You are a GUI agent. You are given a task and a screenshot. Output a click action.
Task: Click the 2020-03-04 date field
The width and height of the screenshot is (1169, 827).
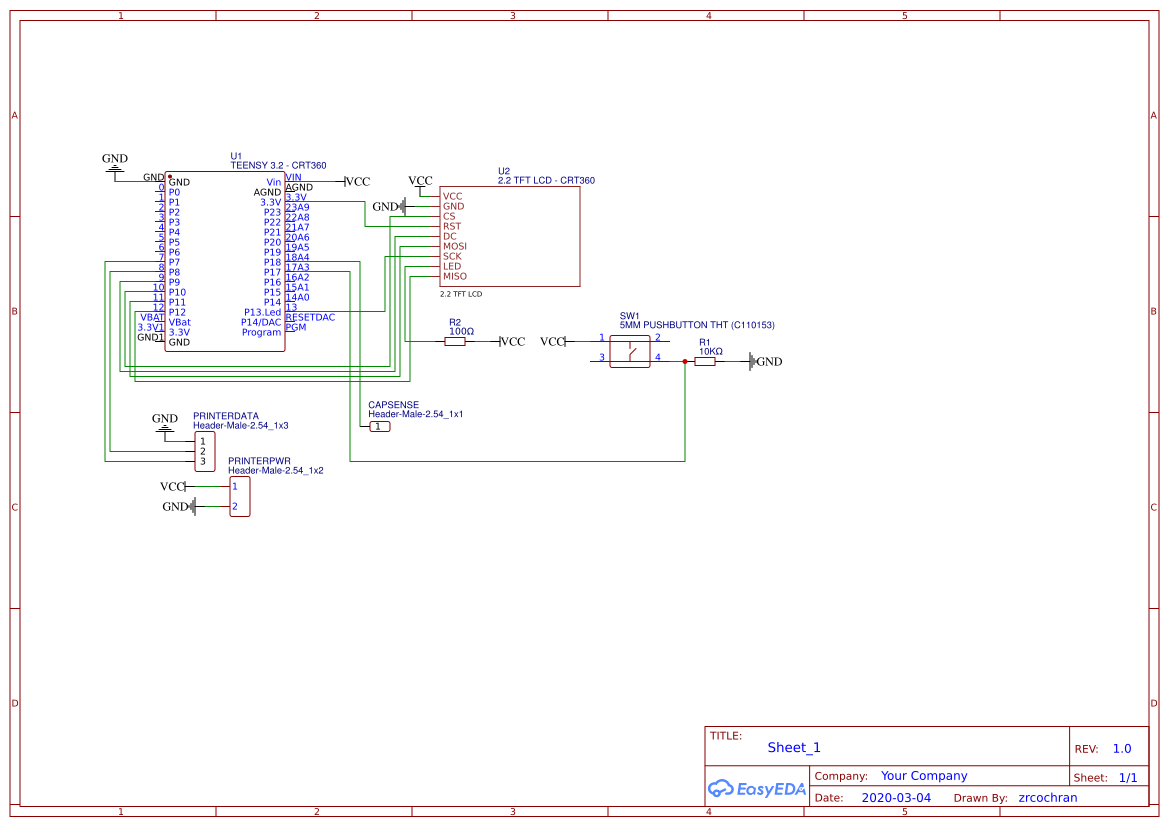pyautogui.click(x=896, y=798)
